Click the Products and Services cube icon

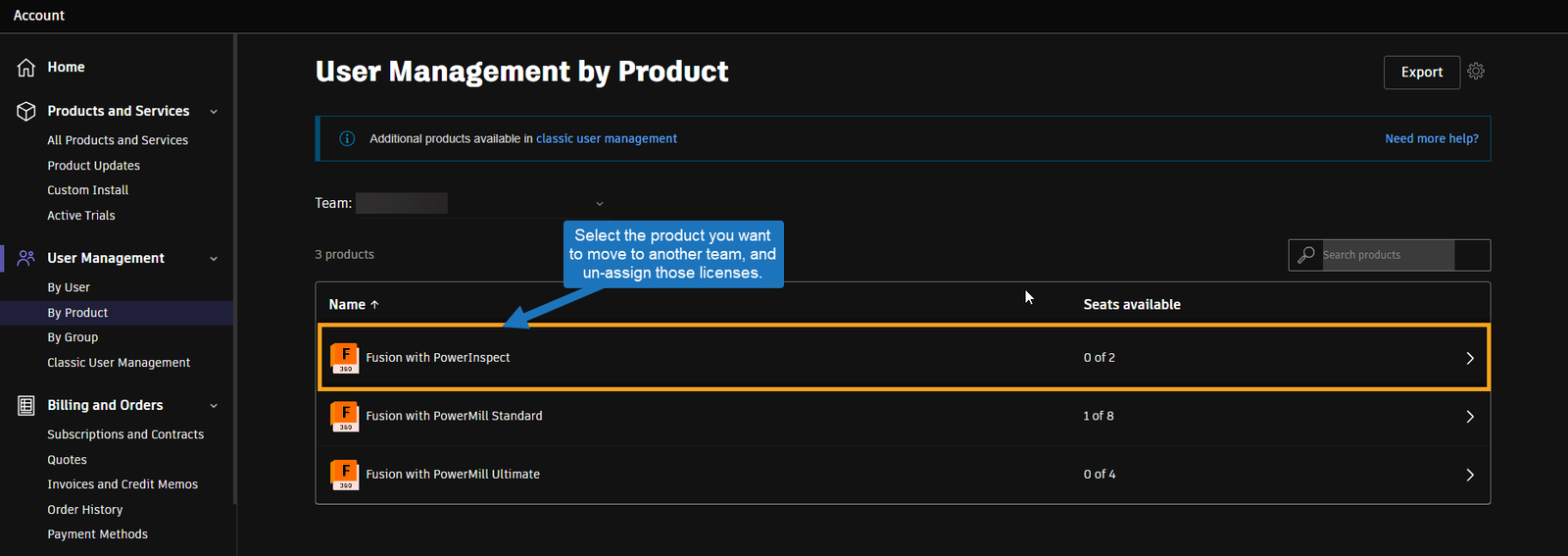coord(26,111)
